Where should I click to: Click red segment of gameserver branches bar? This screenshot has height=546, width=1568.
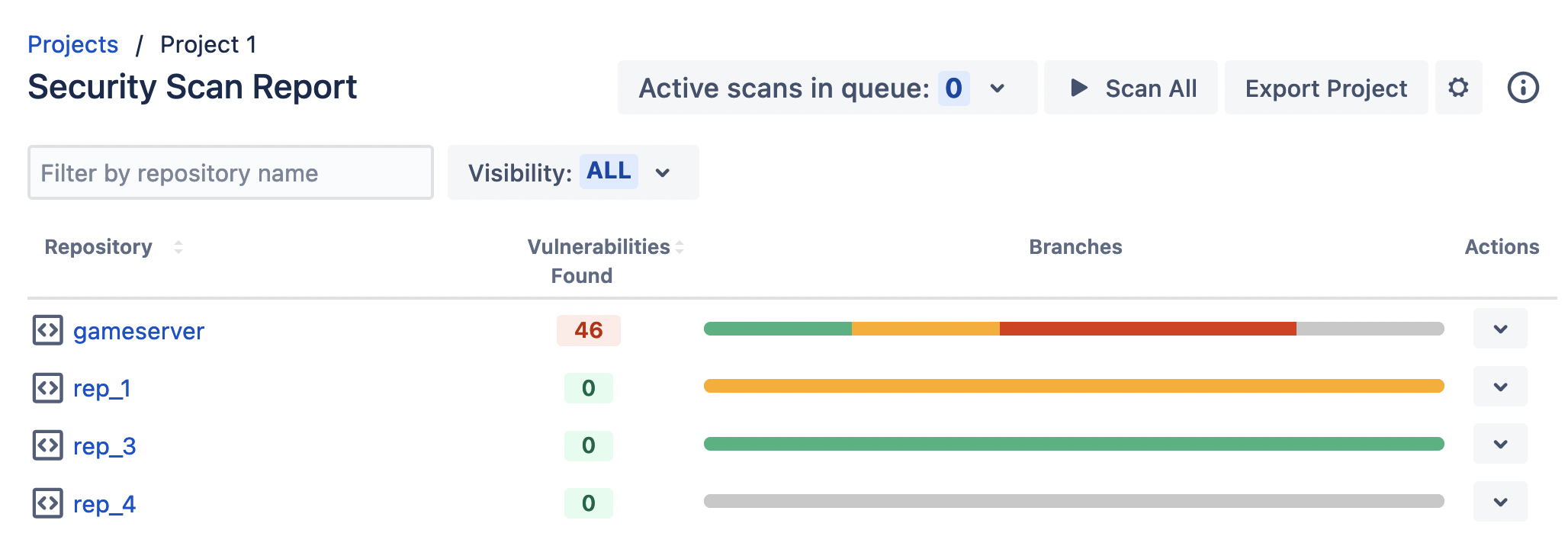coord(1147,329)
